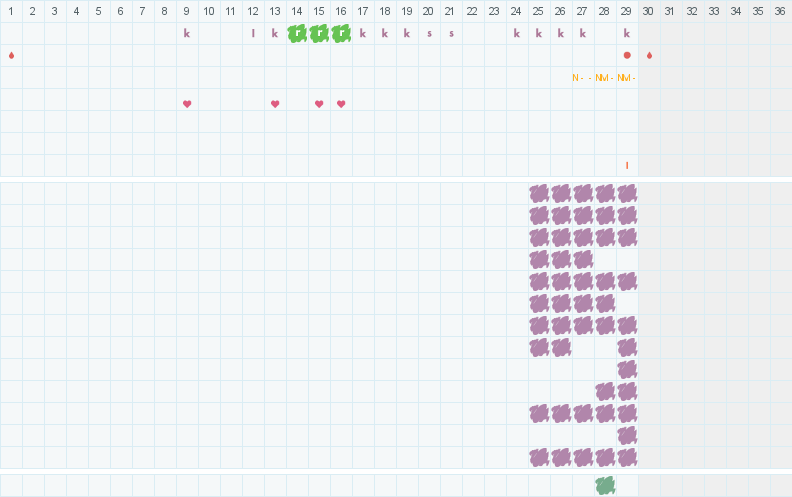Screen dimensions: 792x497
Task: Select the day 36 column header
Action: [780, 11]
